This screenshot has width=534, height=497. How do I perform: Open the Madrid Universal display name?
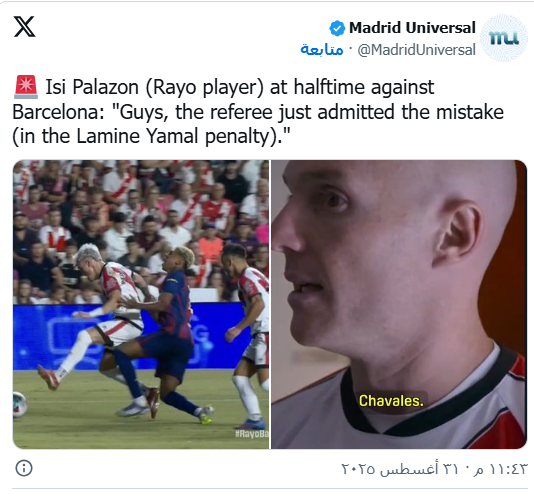click(x=412, y=28)
